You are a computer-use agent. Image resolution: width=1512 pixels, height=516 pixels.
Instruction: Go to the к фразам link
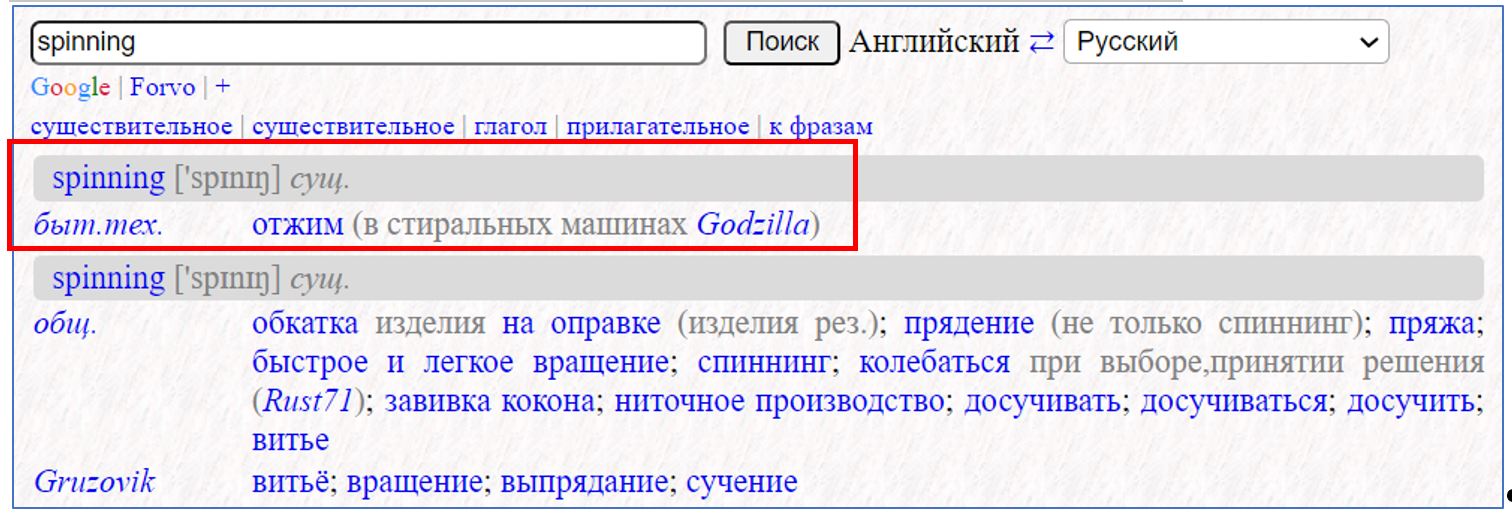click(820, 127)
